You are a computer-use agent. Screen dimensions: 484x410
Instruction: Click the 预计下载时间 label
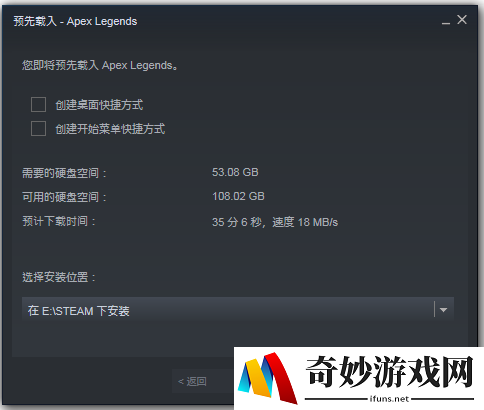coord(59,221)
